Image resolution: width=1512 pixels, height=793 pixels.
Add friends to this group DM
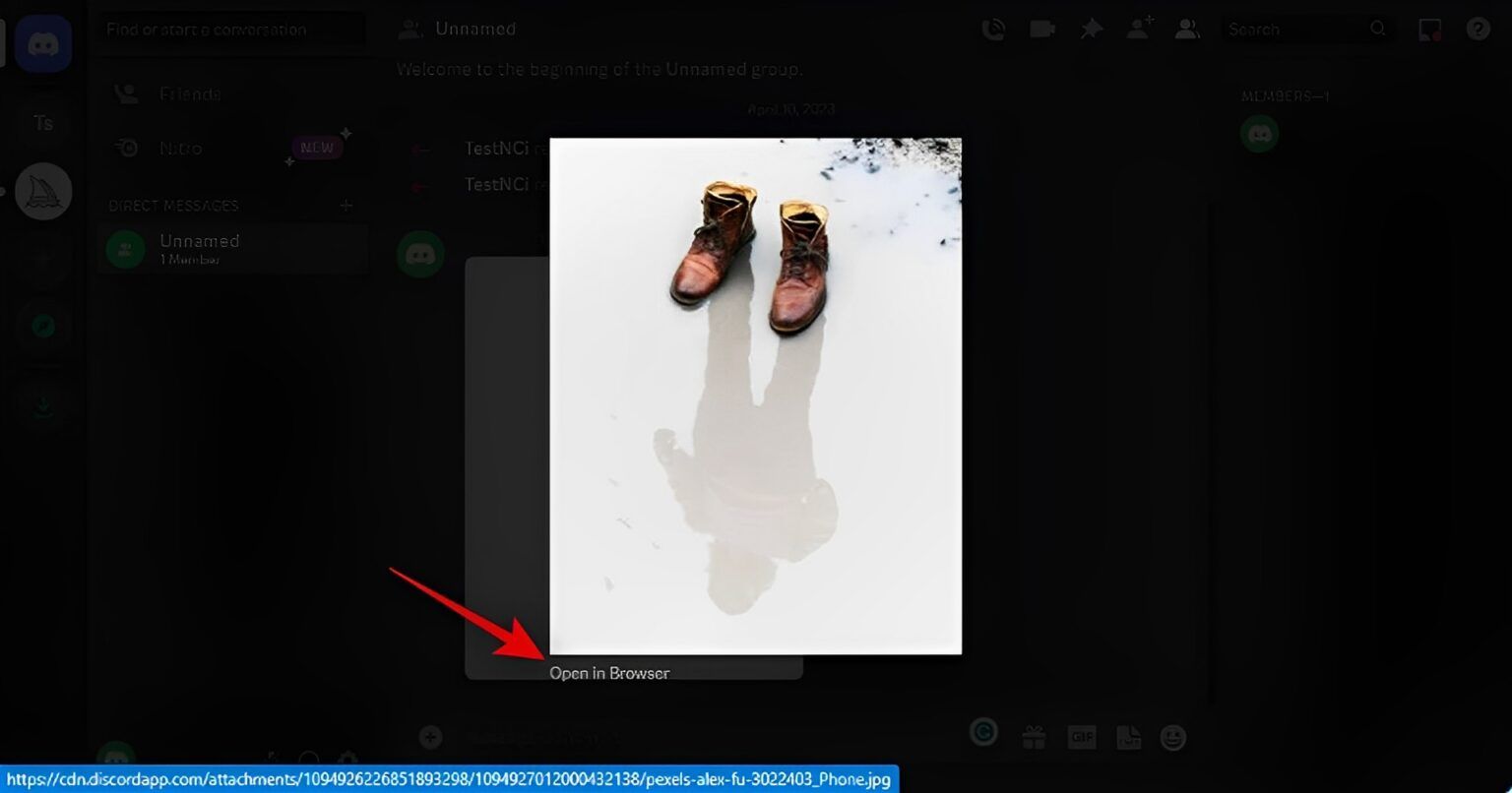tap(1139, 29)
